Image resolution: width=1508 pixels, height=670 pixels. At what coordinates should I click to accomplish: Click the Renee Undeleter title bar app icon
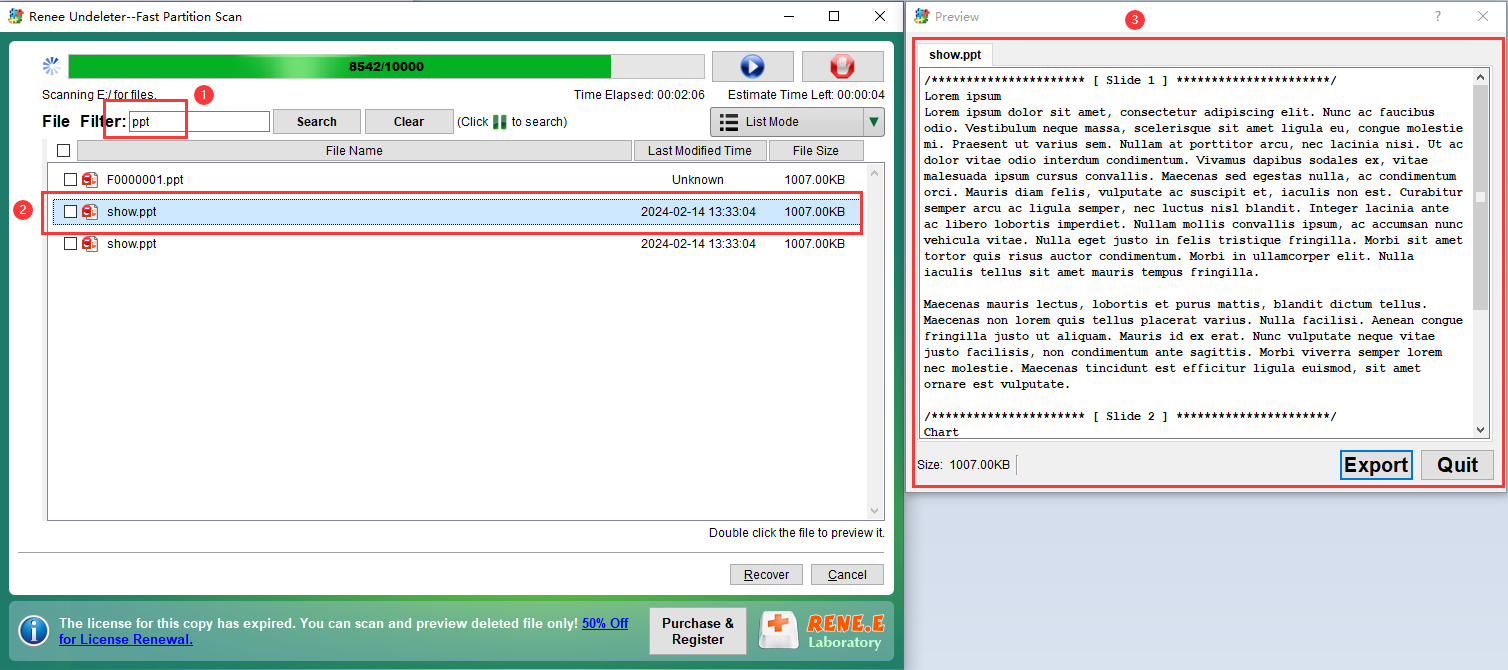click(x=15, y=16)
